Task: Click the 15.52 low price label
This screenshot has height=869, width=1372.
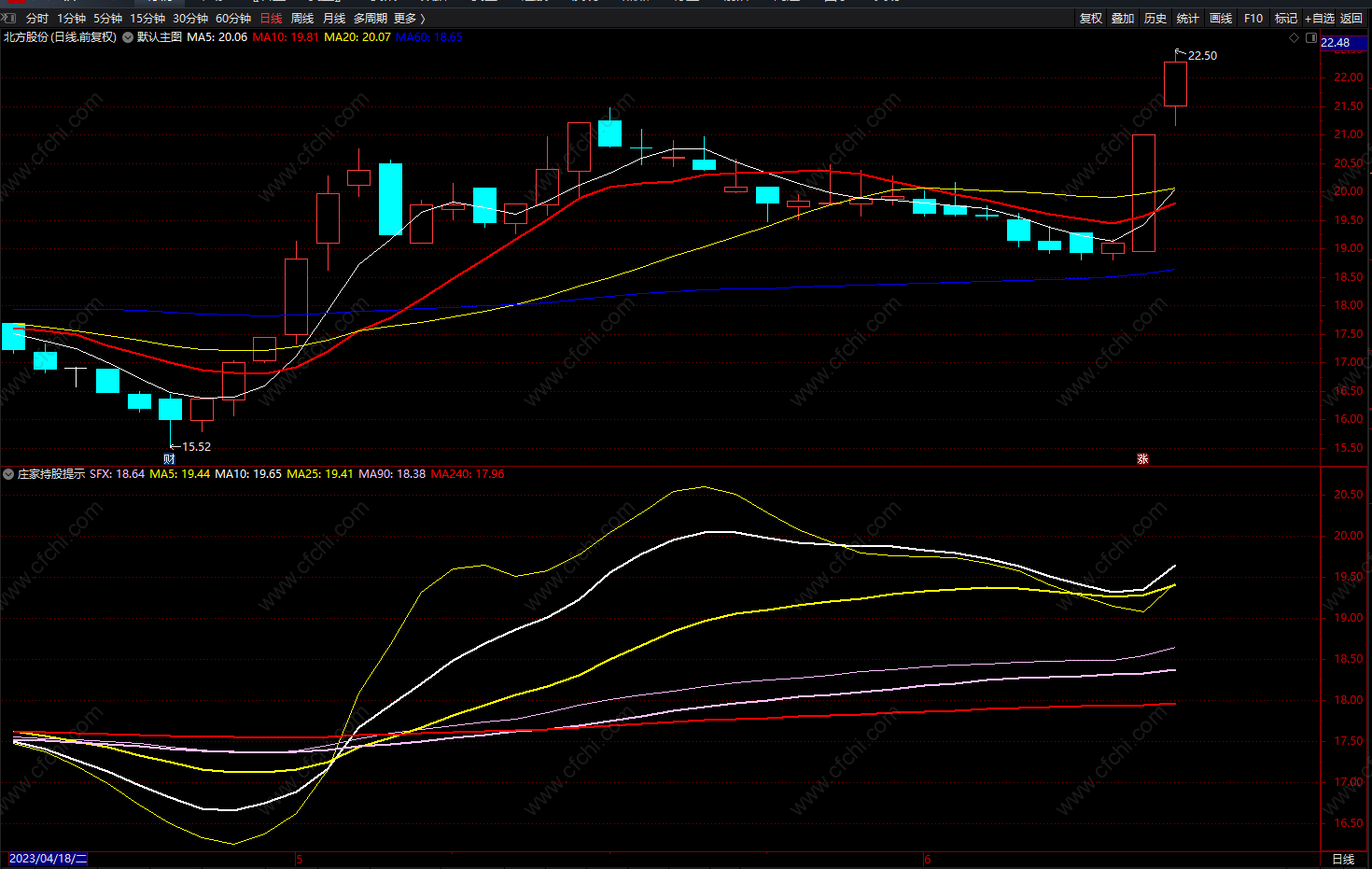Action: [x=196, y=447]
